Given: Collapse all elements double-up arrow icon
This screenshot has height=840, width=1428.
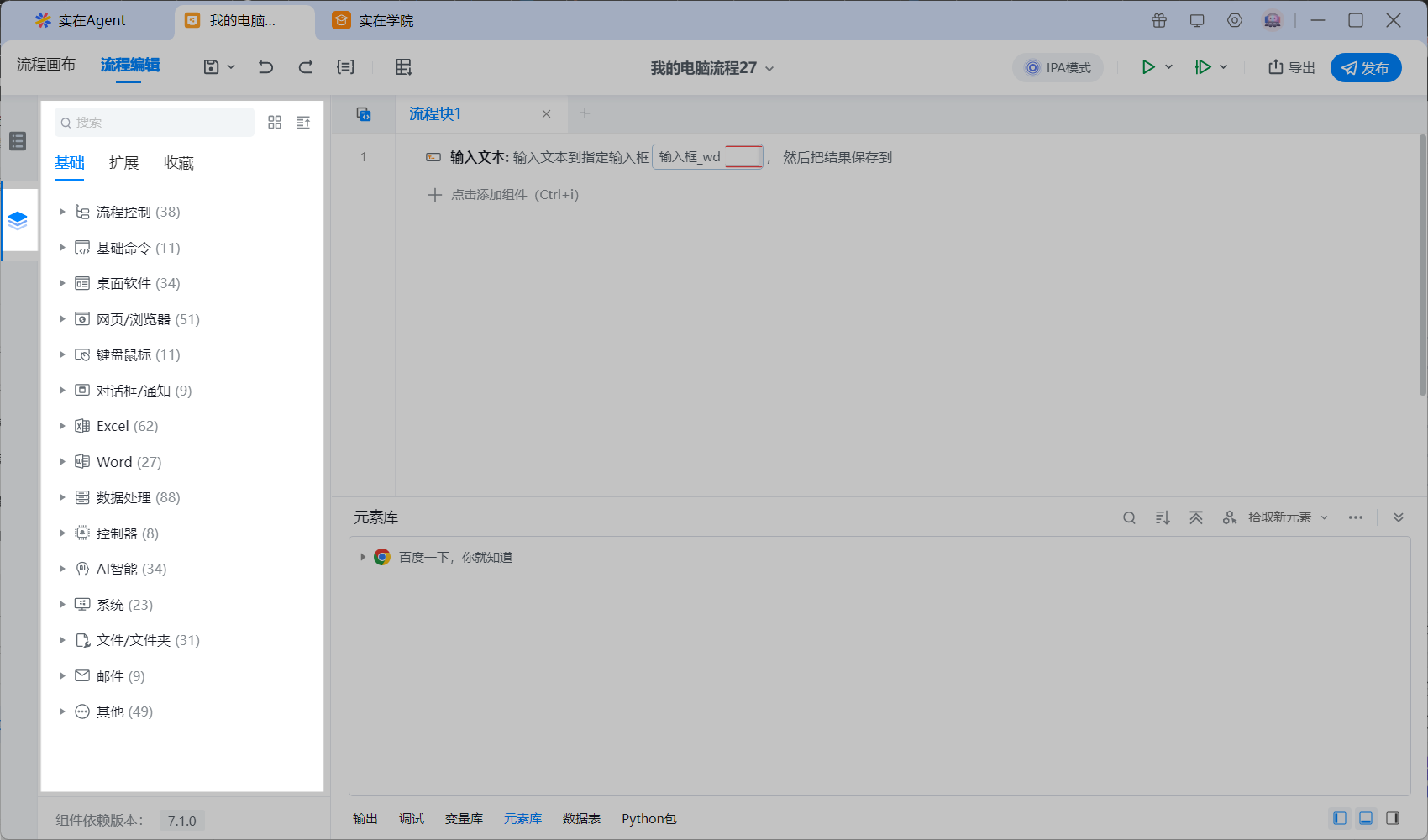Looking at the screenshot, I should point(1196,517).
